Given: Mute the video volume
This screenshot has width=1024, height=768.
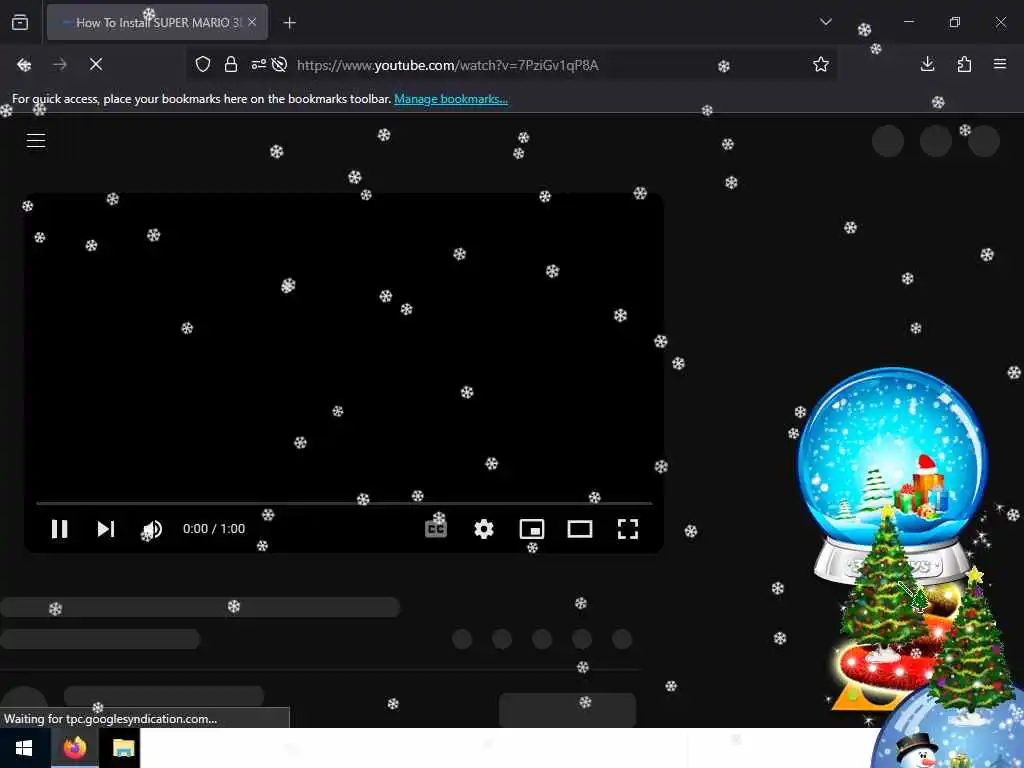Looking at the screenshot, I should click(x=152, y=530).
